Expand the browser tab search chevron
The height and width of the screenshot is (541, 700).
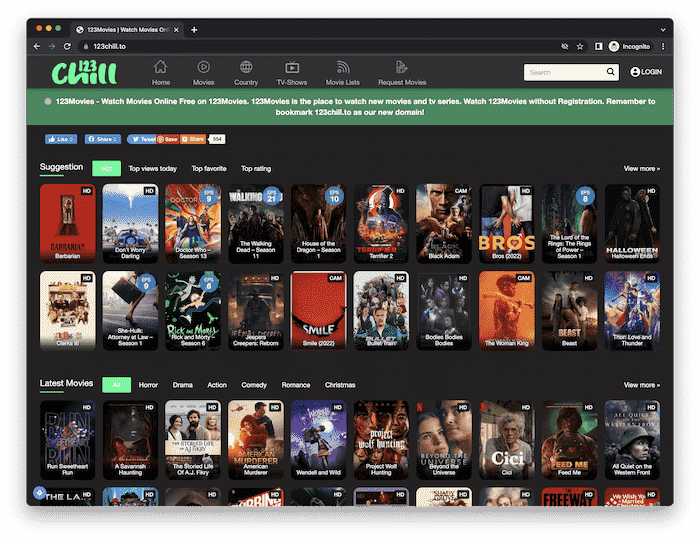663,30
